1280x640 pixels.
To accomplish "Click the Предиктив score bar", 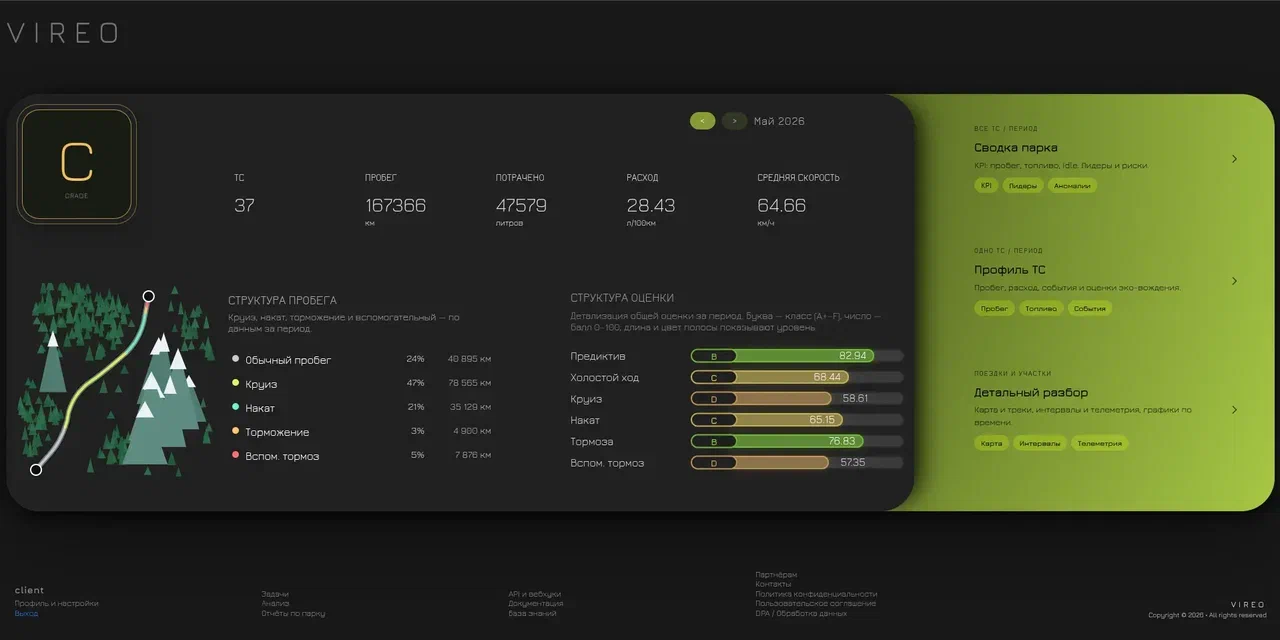I will click(797, 356).
